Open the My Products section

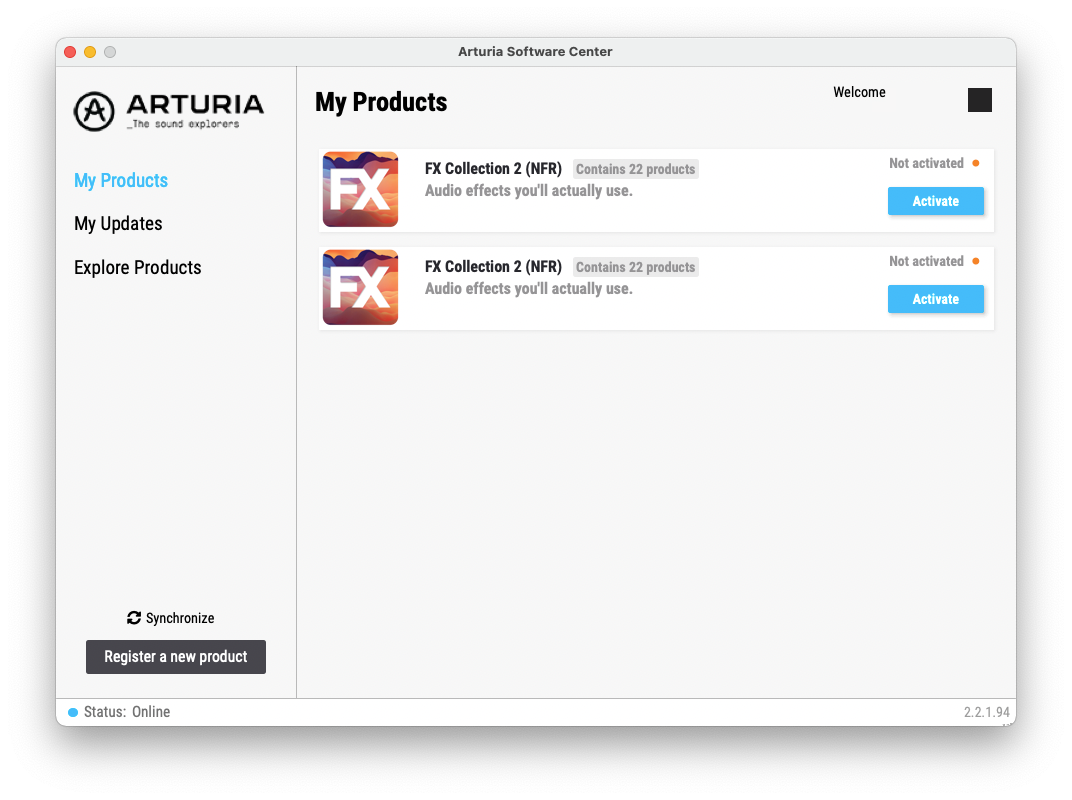point(121,181)
